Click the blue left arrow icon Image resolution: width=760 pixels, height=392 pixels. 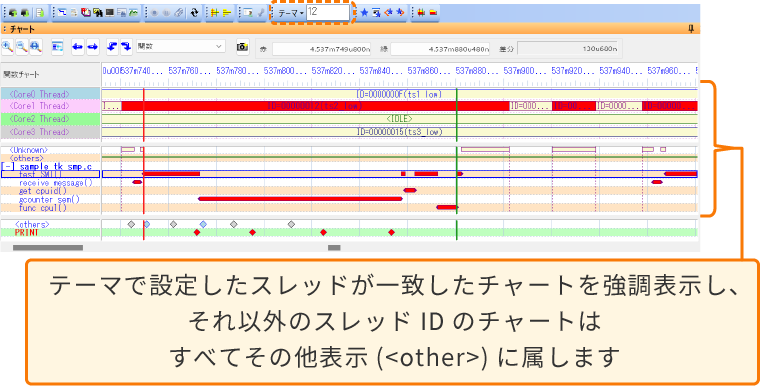[78, 47]
